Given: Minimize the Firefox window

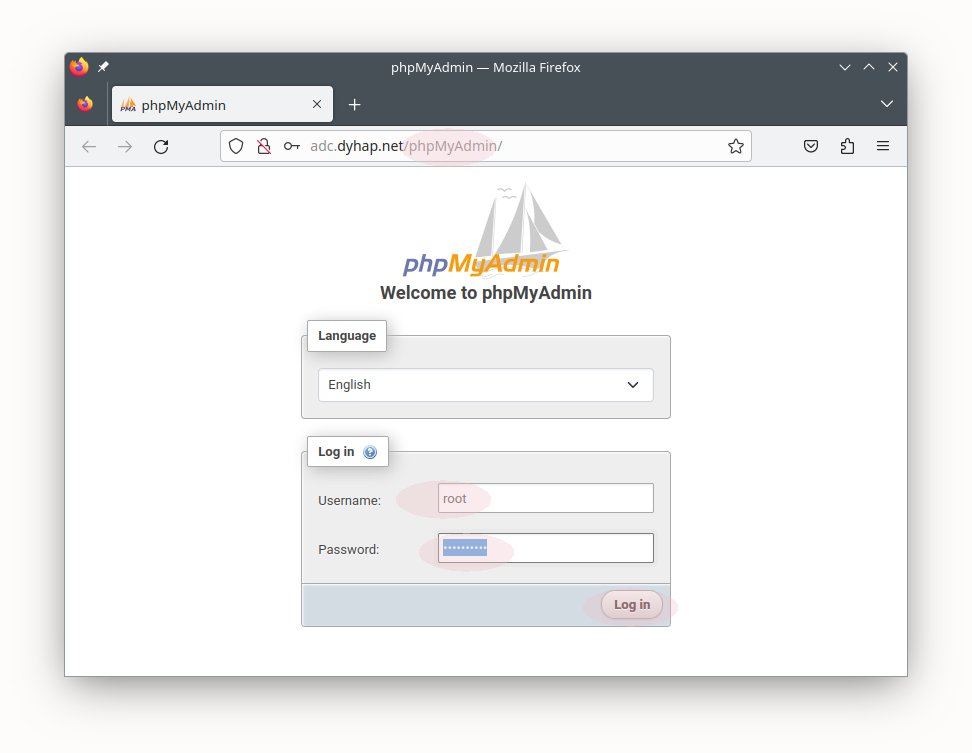Looking at the screenshot, I should coord(845,67).
